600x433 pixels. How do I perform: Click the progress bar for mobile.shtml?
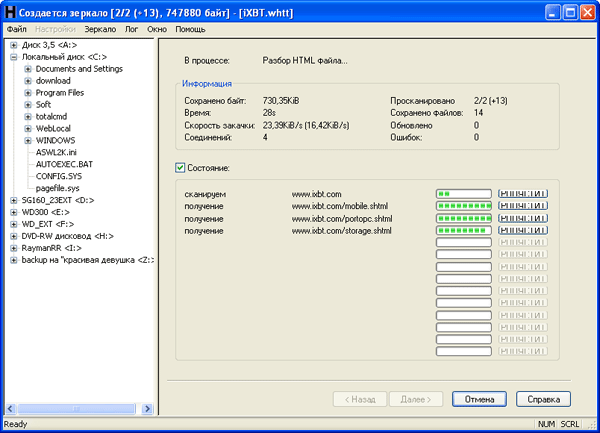point(464,206)
